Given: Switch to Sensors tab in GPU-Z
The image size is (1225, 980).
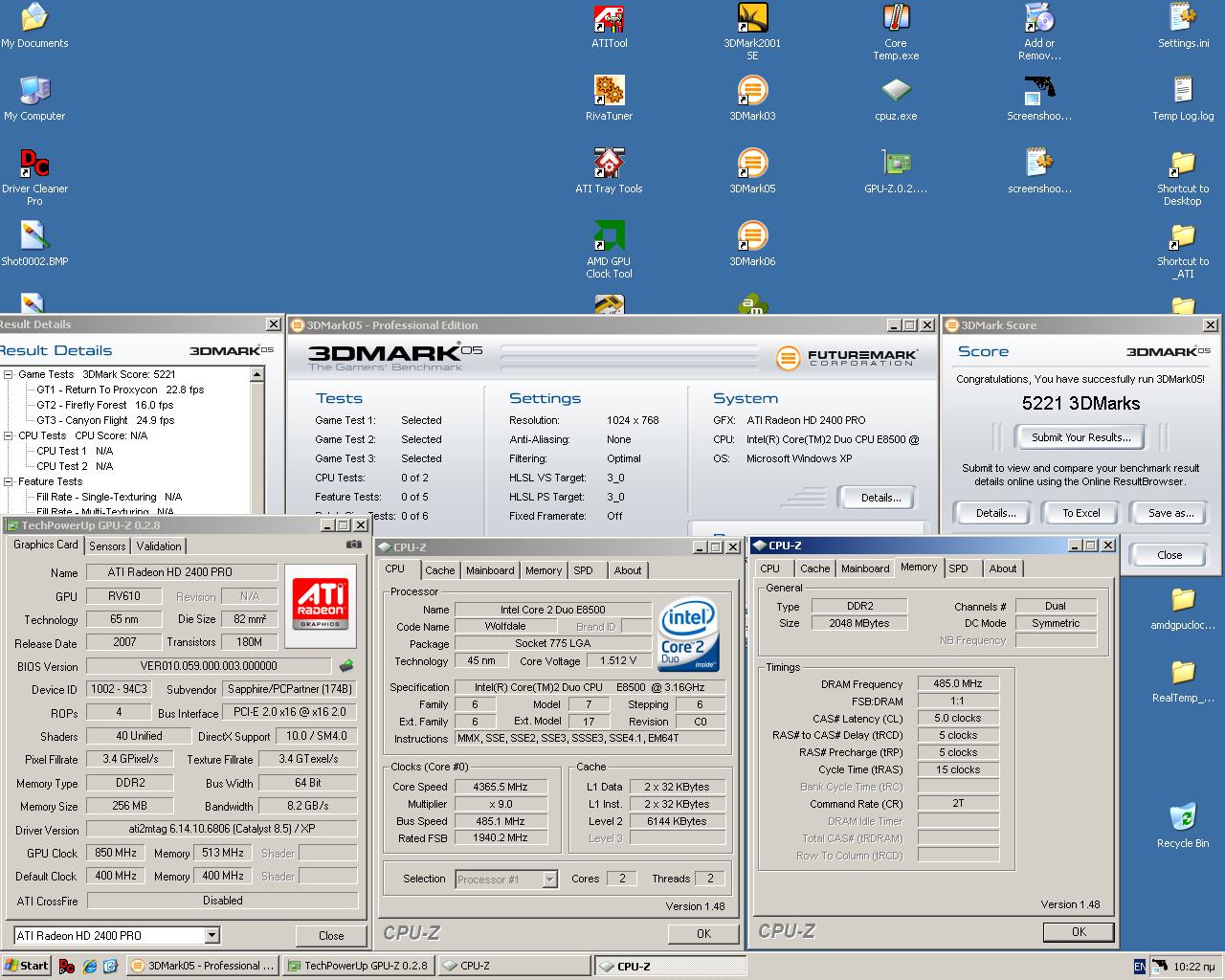Looking at the screenshot, I should [107, 546].
